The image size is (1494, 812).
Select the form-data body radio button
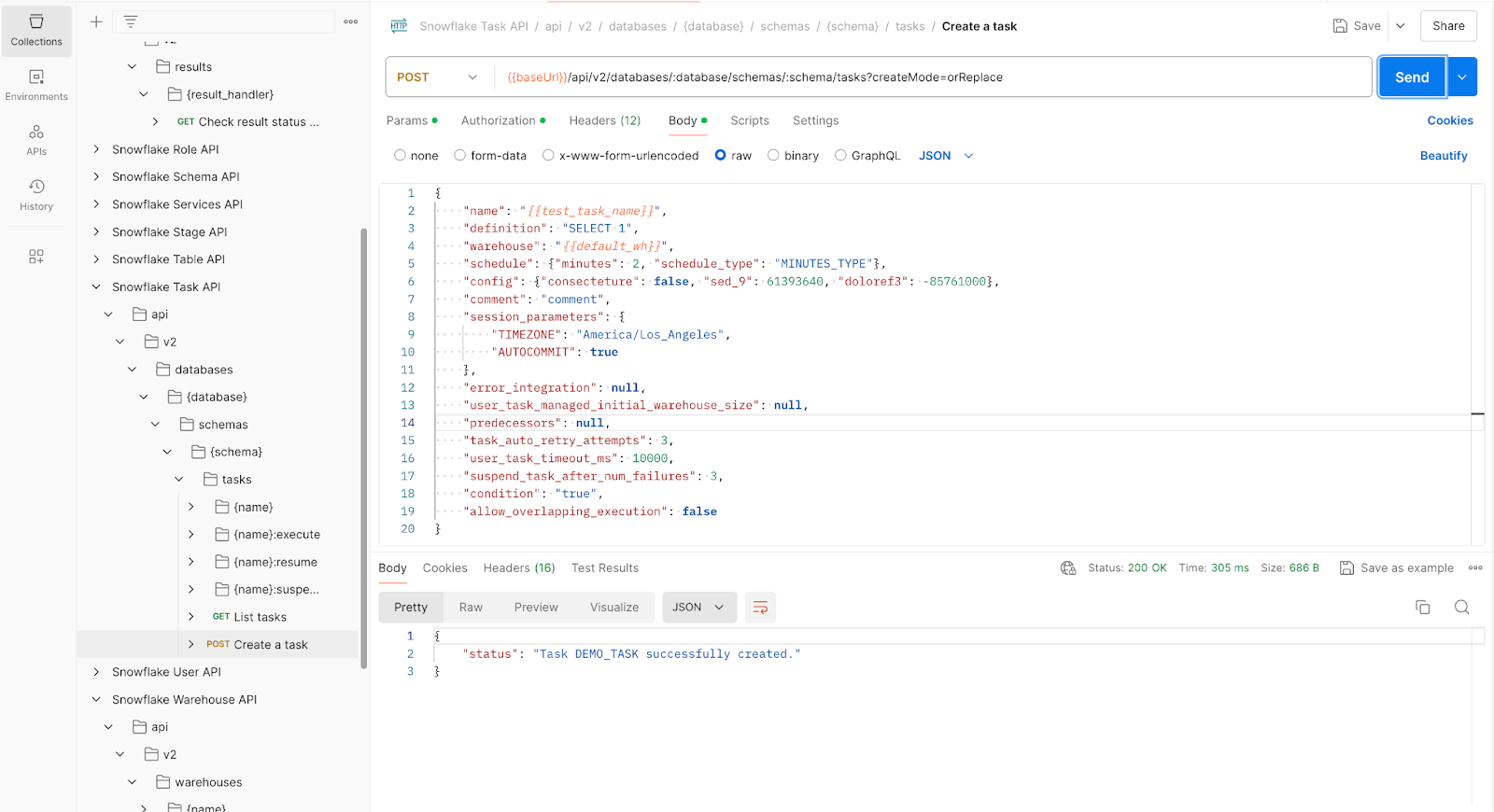coord(460,156)
